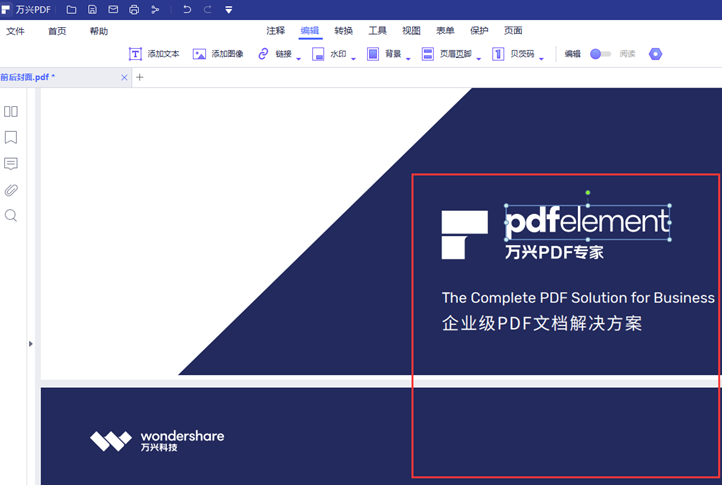Open the 帮助 menu
This screenshot has height=485, width=722.
click(99, 31)
